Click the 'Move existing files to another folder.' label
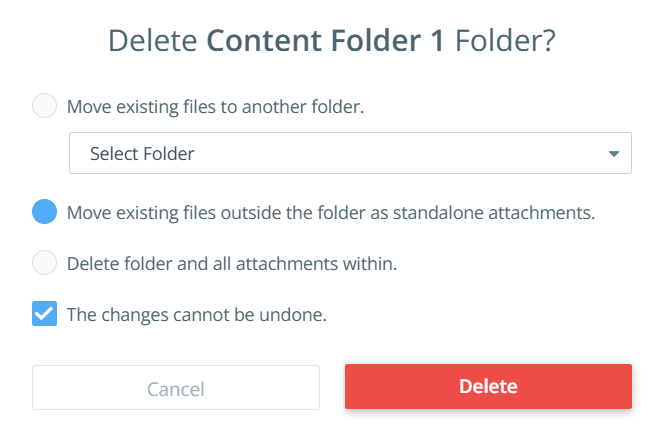This screenshot has height=433, width=660. pyautogui.click(x=214, y=106)
